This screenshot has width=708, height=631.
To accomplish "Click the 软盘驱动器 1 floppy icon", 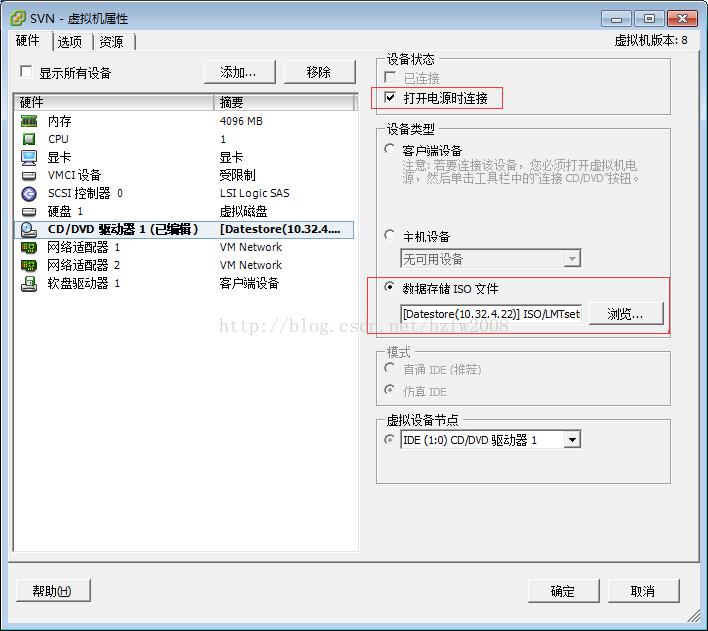I will click(x=29, y=284).
